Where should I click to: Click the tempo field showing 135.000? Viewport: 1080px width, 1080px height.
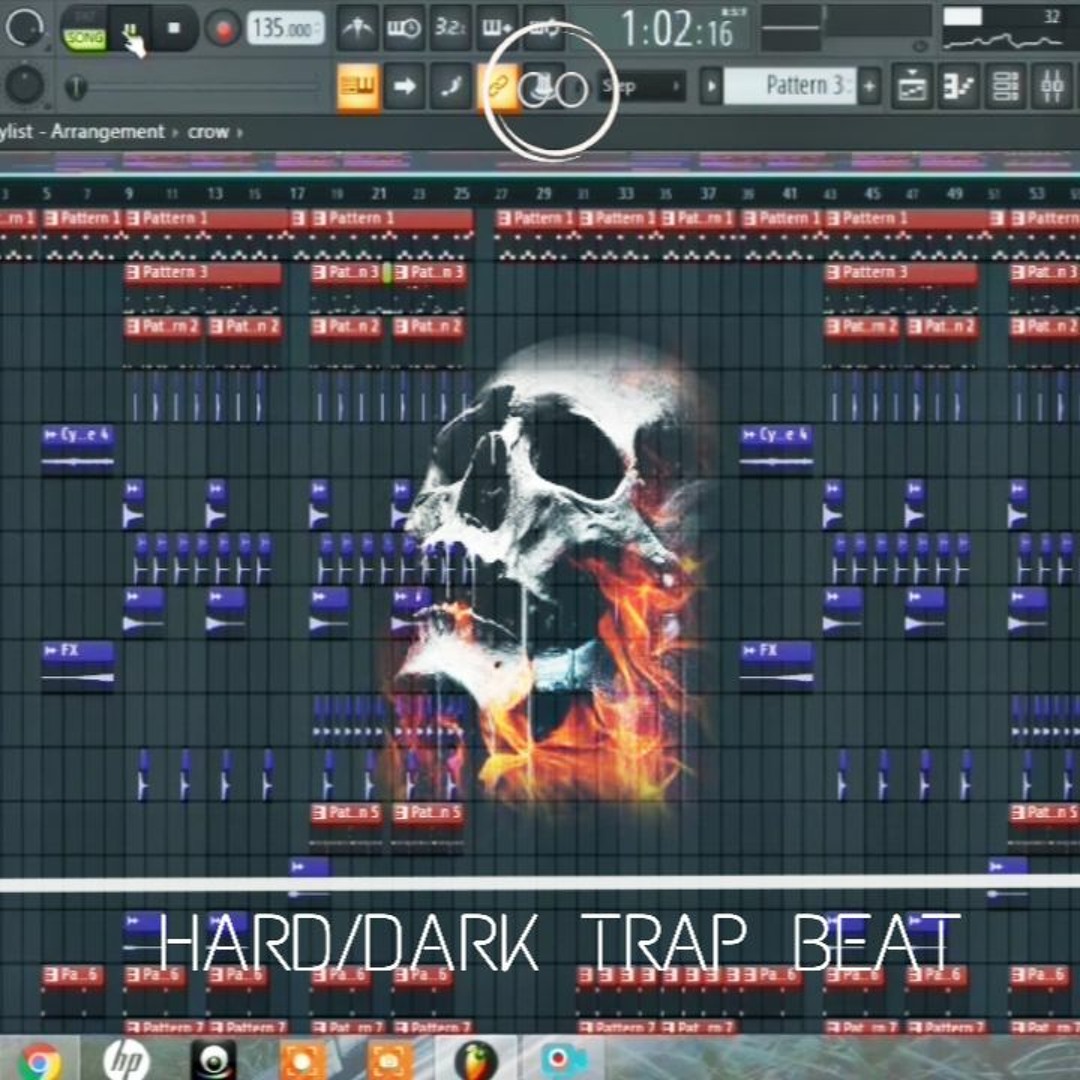tap(285, 28)
